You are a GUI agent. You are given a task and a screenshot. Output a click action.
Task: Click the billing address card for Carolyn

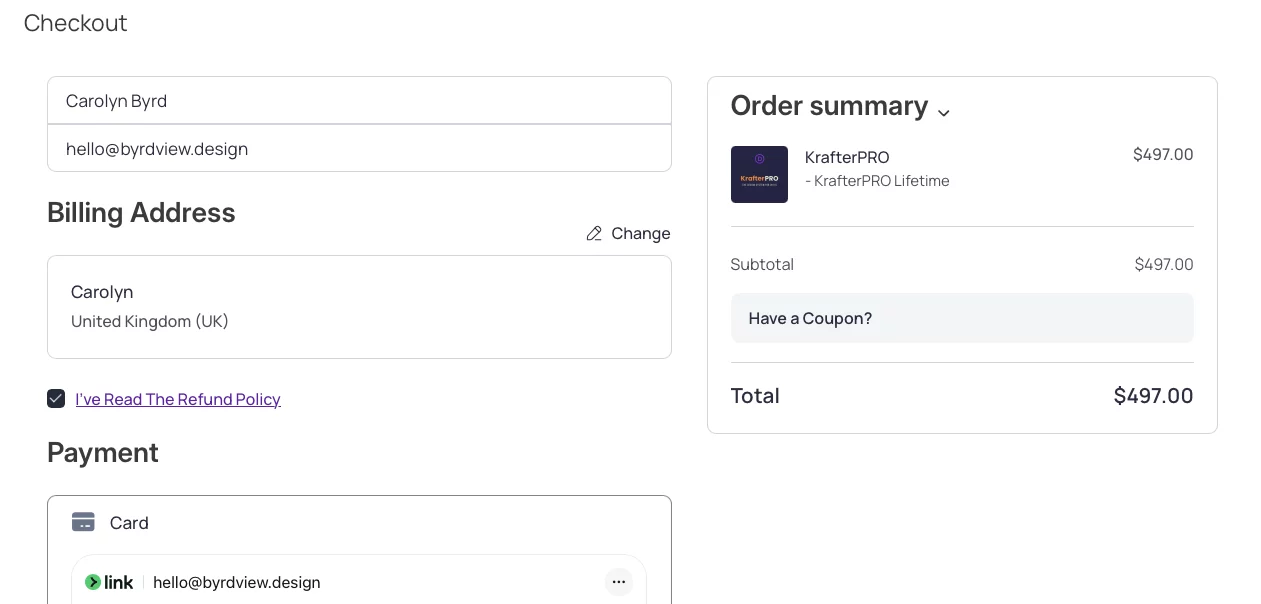pyautogui.click(x=359, y=307)
